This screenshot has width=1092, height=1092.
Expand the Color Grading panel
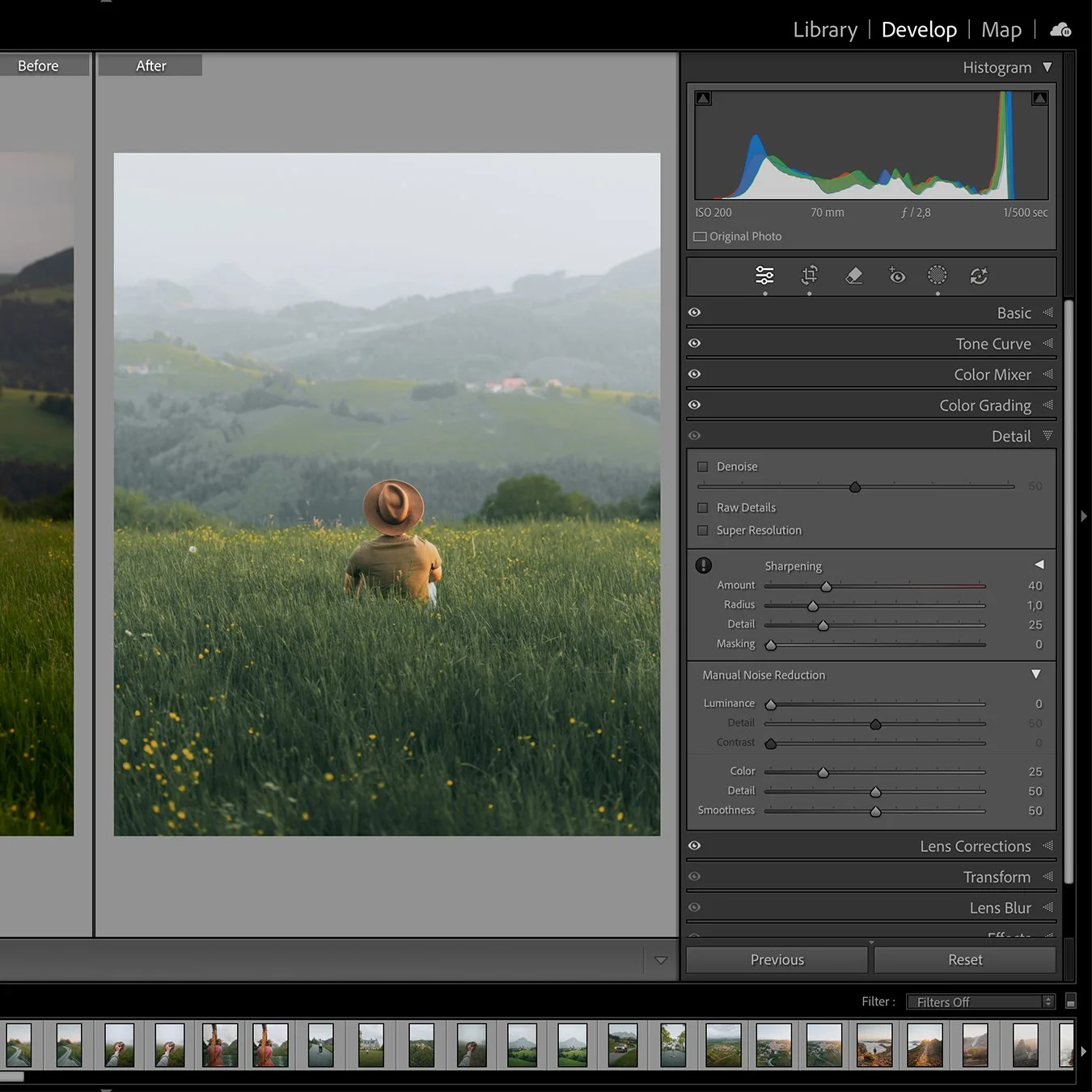(x=1048, y=404)
